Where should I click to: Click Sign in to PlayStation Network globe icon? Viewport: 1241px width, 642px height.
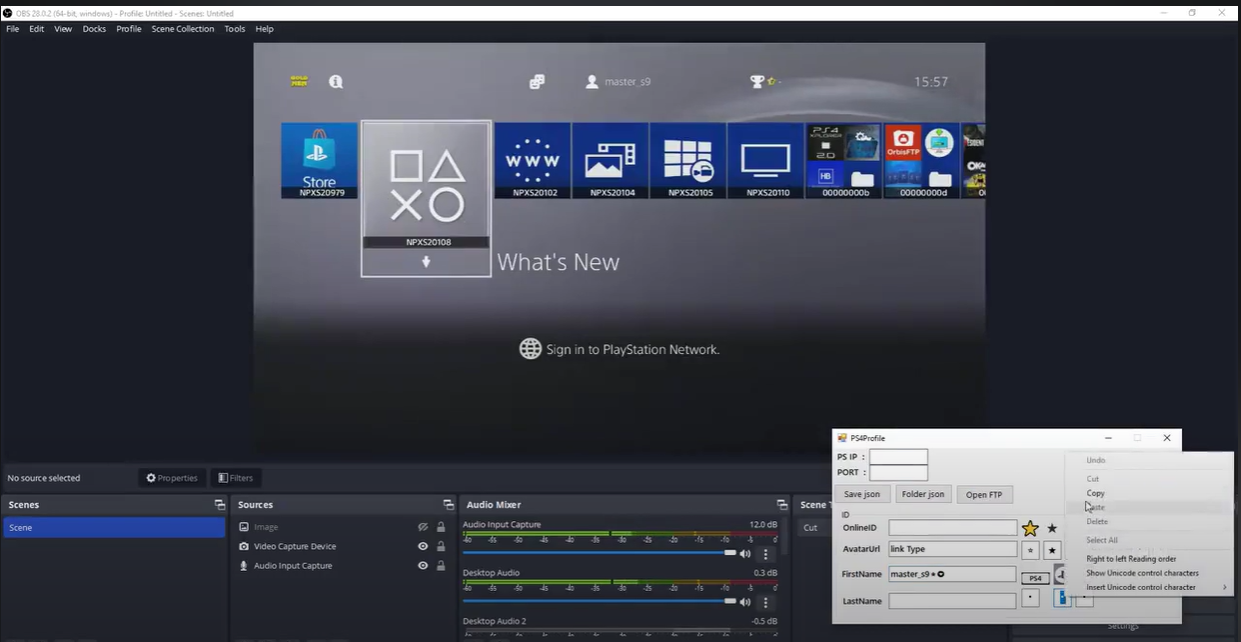pyautogui.click(x=530, y=349)
